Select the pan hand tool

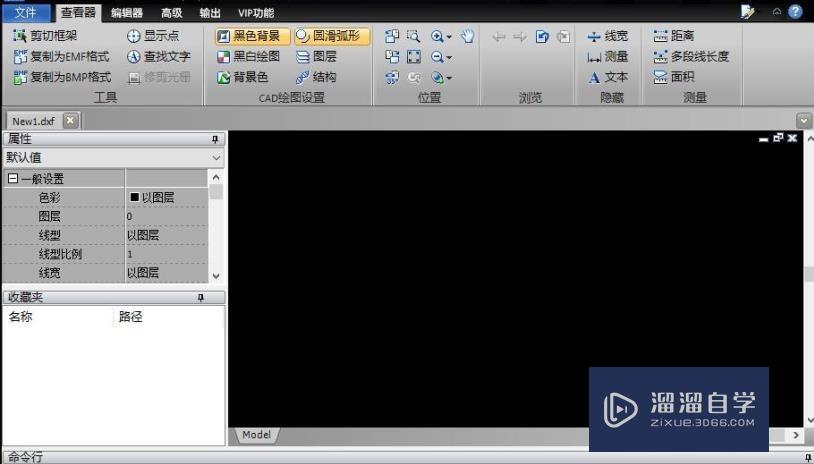(467, 36)
